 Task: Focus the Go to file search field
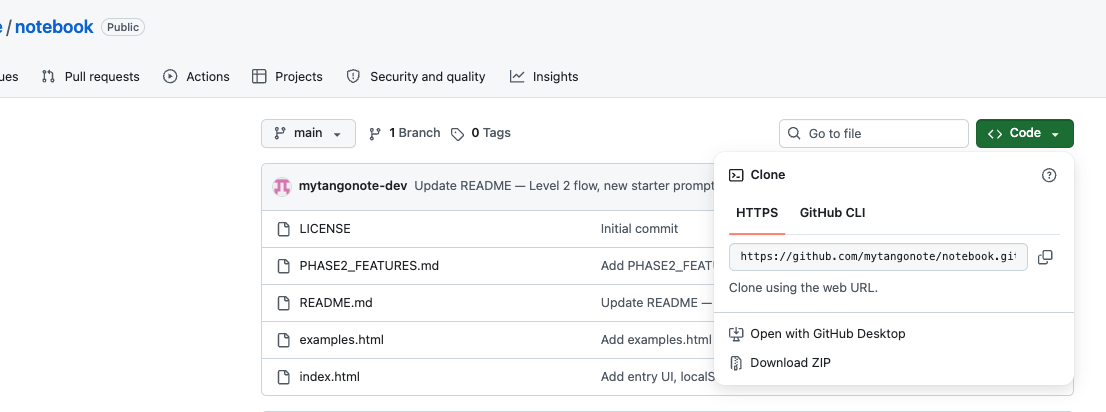873,133
